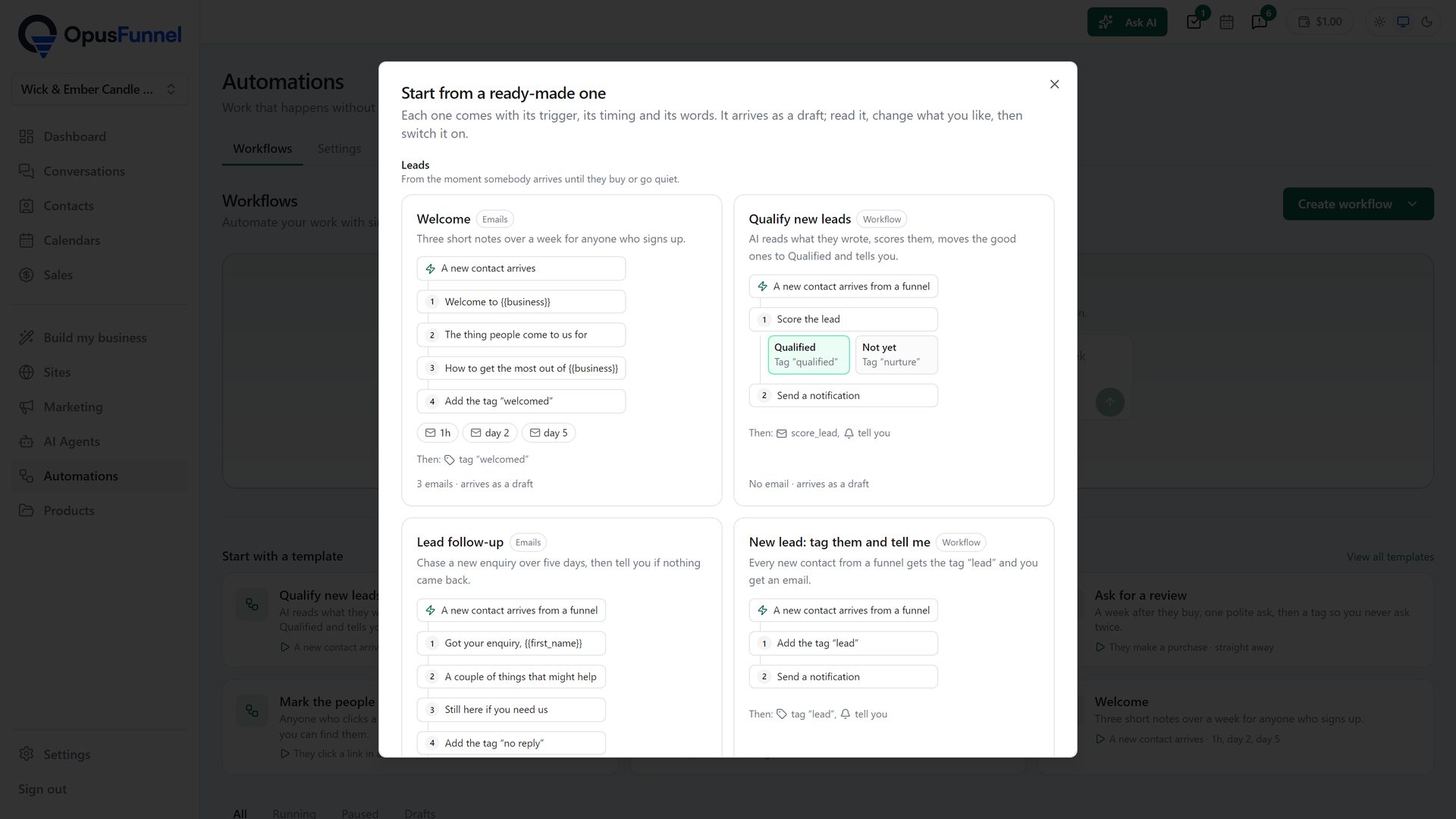Click the 1h email timing chip
This screenshot has height=819, width=1456.
click(x=438, y=433)
